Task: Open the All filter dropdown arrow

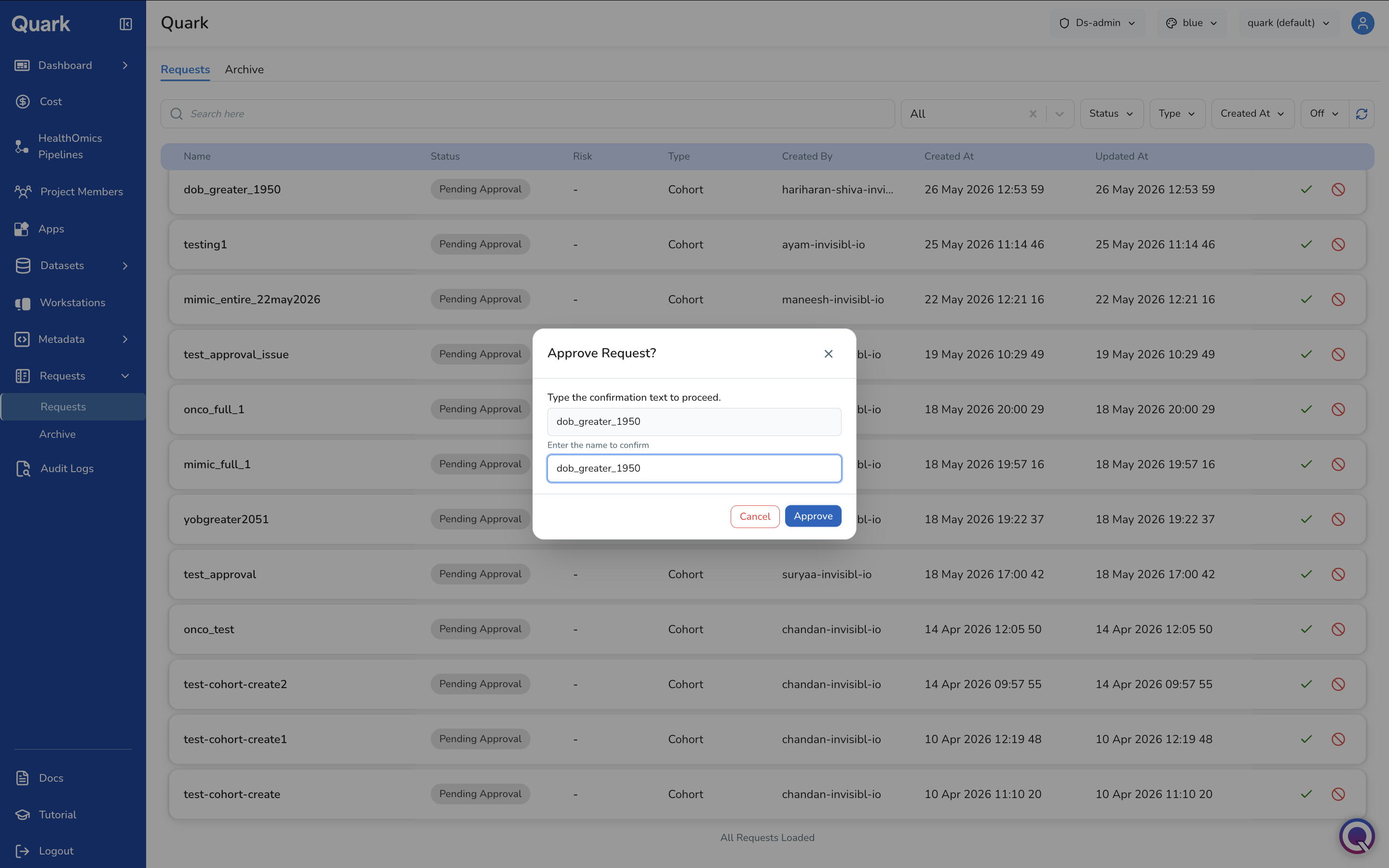Action: pyautogui.click(x=1060, y=114)
